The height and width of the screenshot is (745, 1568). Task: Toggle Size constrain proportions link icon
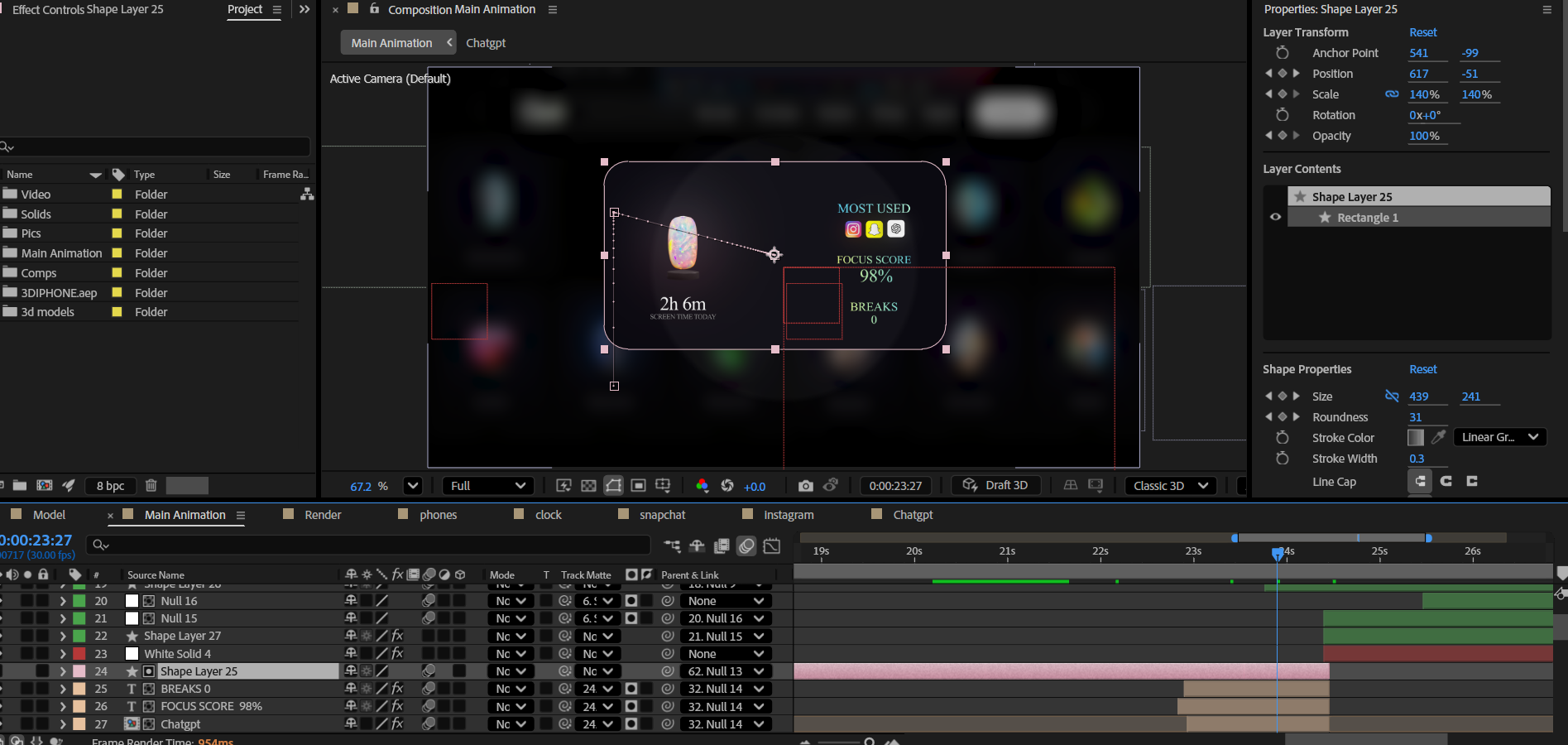pos(1392,397)
